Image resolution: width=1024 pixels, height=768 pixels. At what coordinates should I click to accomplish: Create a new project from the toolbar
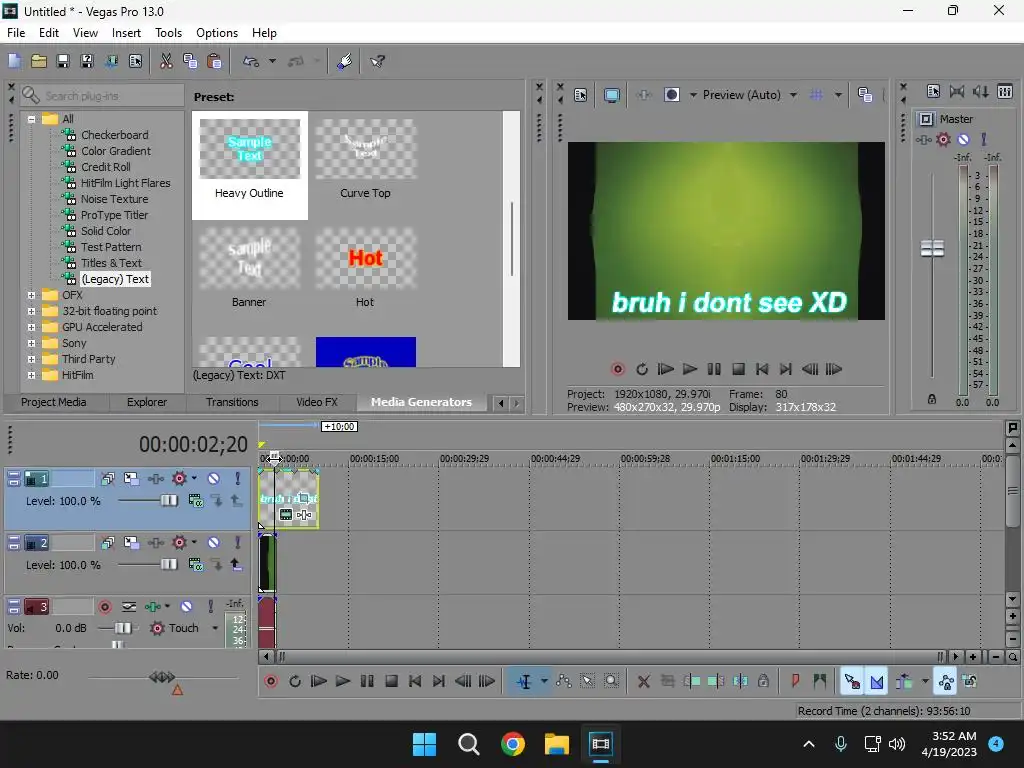click(x=14, y=61)
